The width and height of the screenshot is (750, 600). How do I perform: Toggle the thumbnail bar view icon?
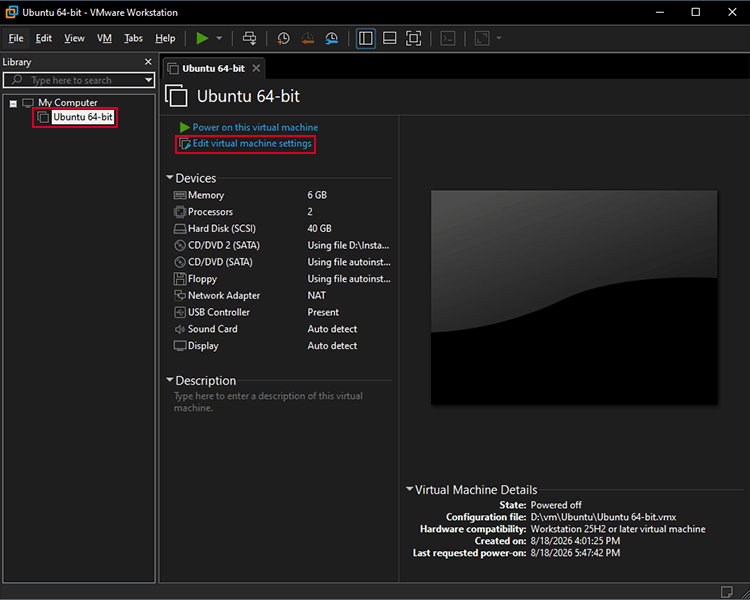coord(390,38)
